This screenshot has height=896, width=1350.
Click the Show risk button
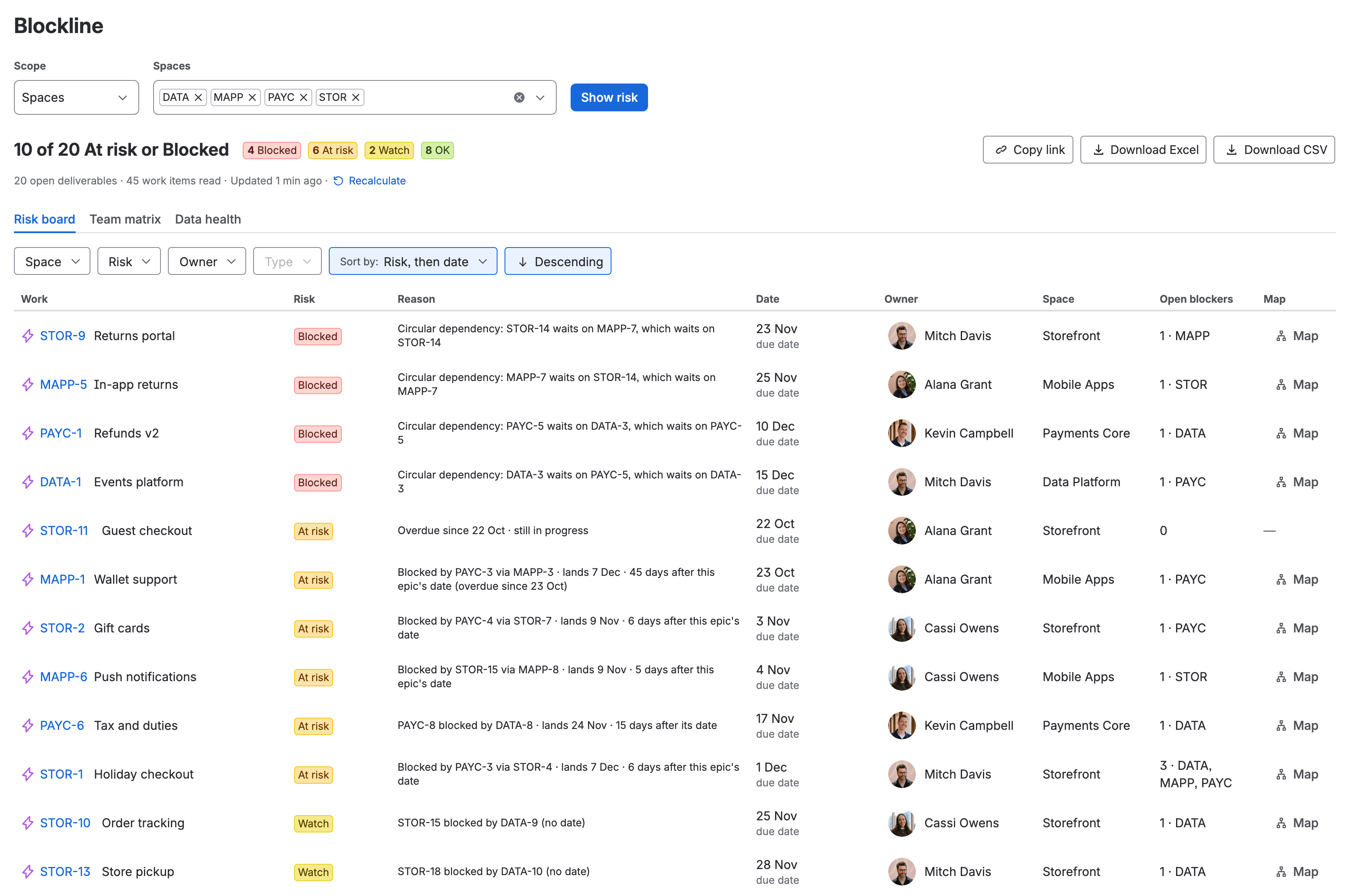tap(608, 97)
